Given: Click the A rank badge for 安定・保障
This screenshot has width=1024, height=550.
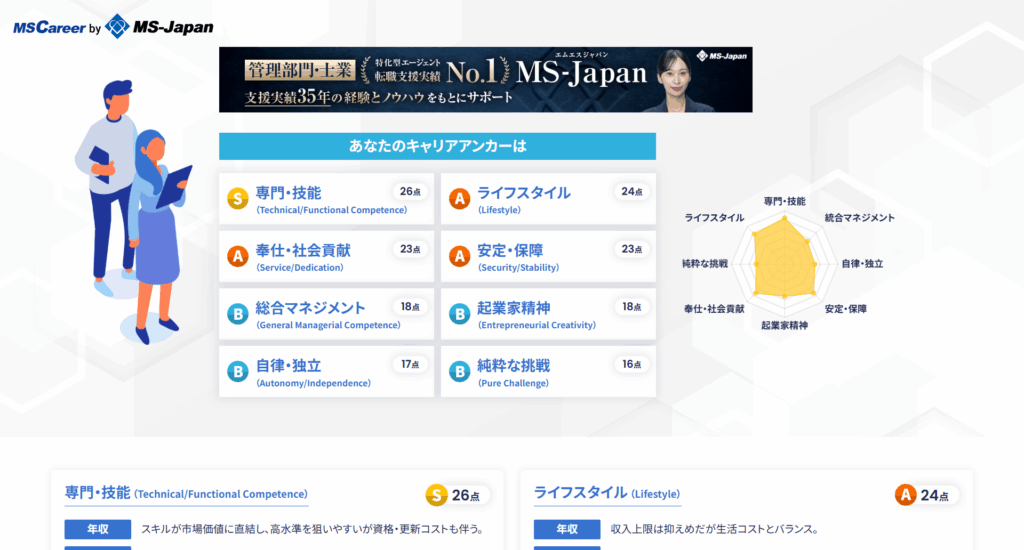Looking at the screenshot, I should tap(460, 256).
